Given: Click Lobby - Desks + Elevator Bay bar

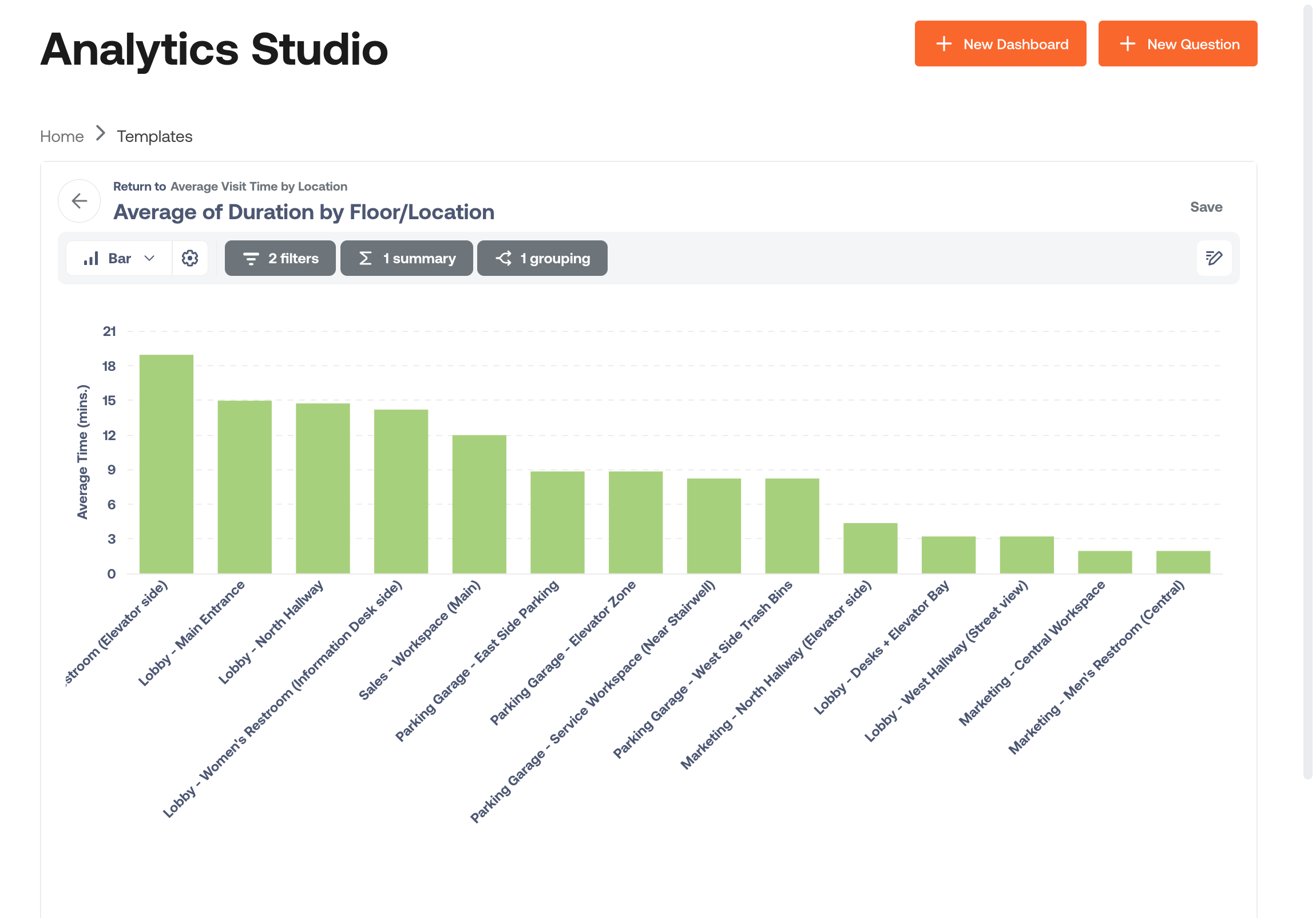Looking at the screenshot, I should click(949, 555).
